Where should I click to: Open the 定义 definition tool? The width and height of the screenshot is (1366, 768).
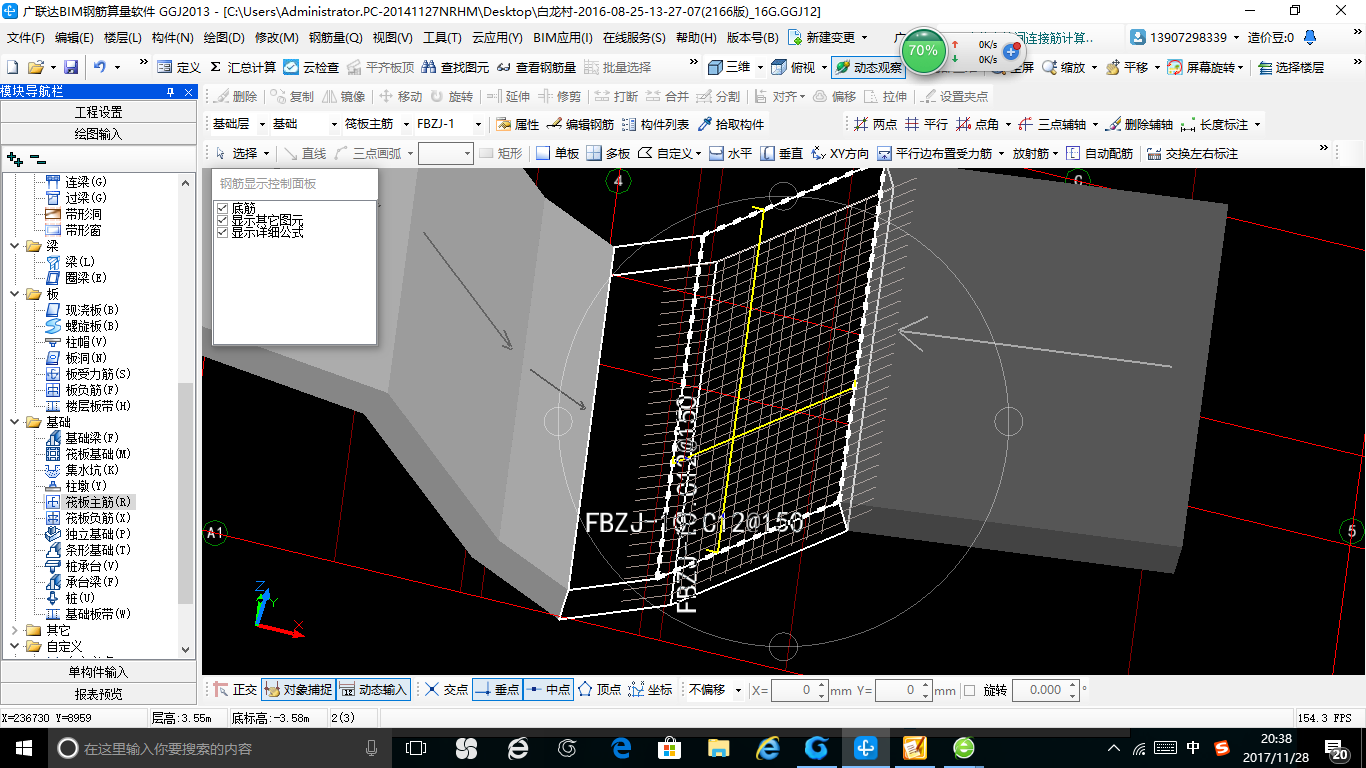(x=179, y=67)
